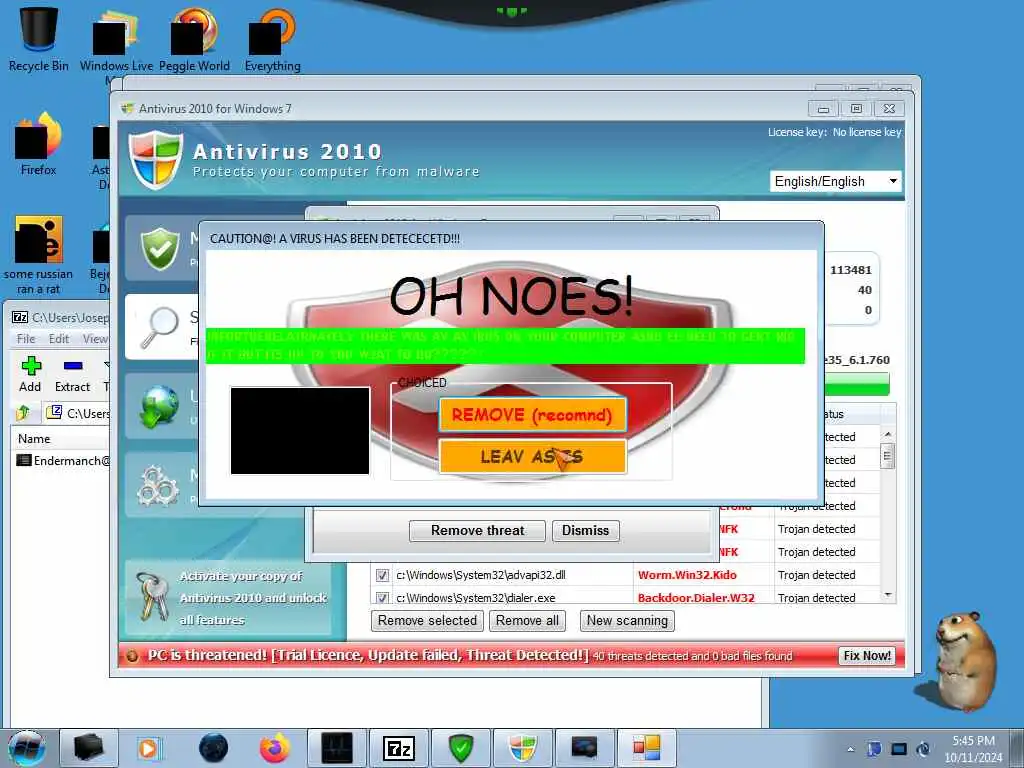Launch Firefox from the desktop shortcut
1024x768 pixels.
point(39,145)
